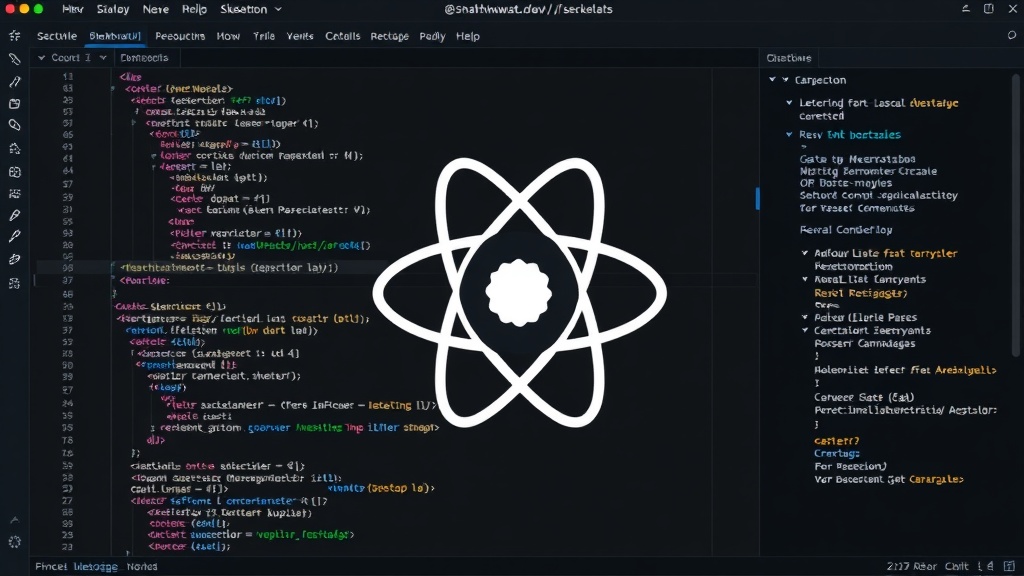Image resolution: width=1024 pixels, height=576 pixels.
Task: Click the sparkle icon left of the Sectvile tab
Action: click(14, 36)
